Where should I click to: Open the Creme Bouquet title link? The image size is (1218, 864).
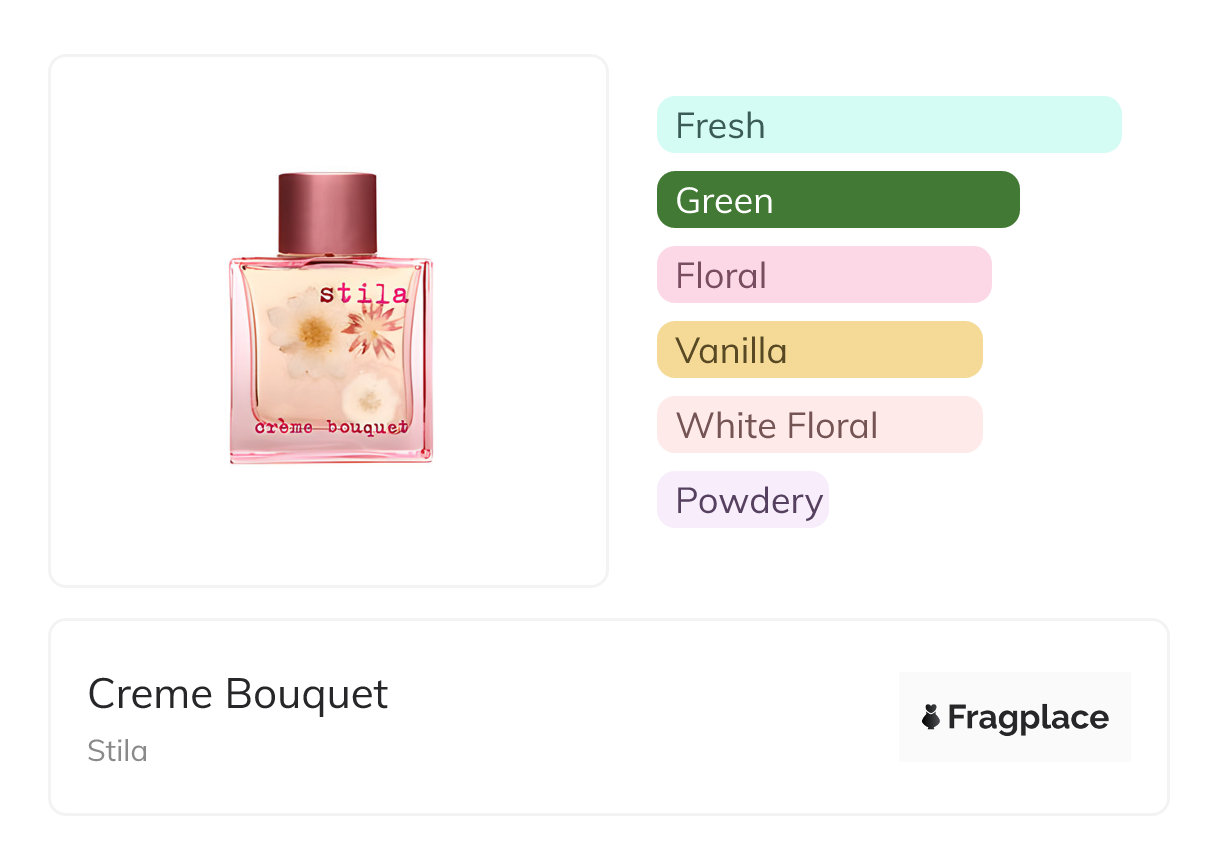[x=238, y=694]
